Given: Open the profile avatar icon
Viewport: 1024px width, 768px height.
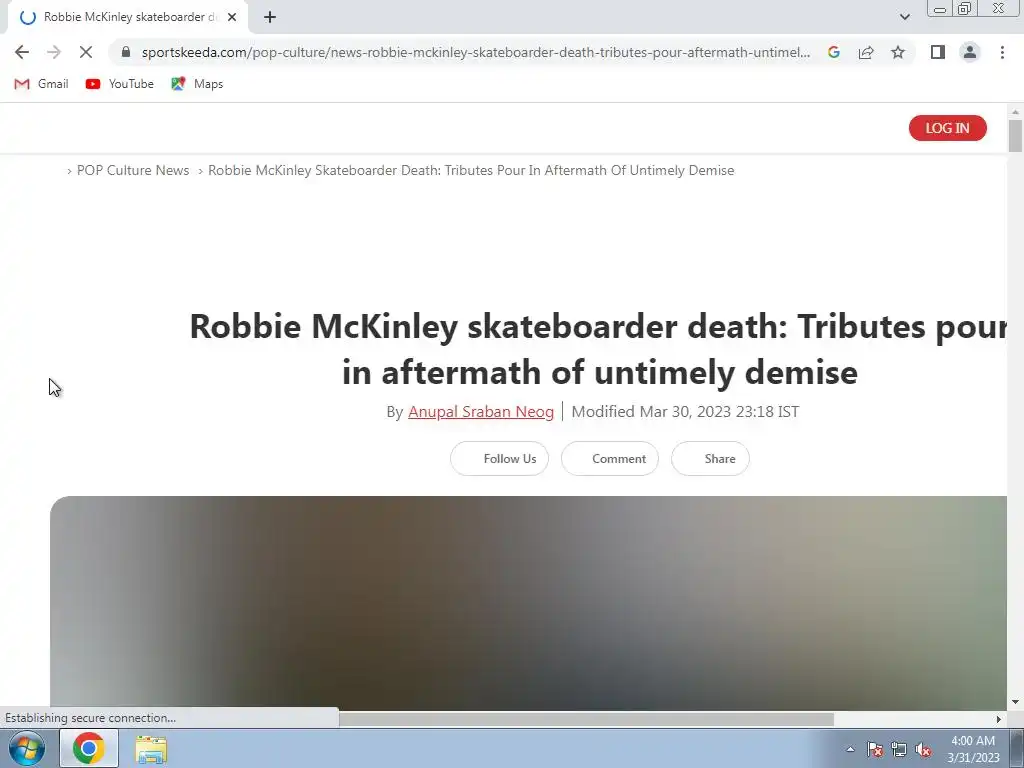Looking at the screenshot, I should (970, 52).
